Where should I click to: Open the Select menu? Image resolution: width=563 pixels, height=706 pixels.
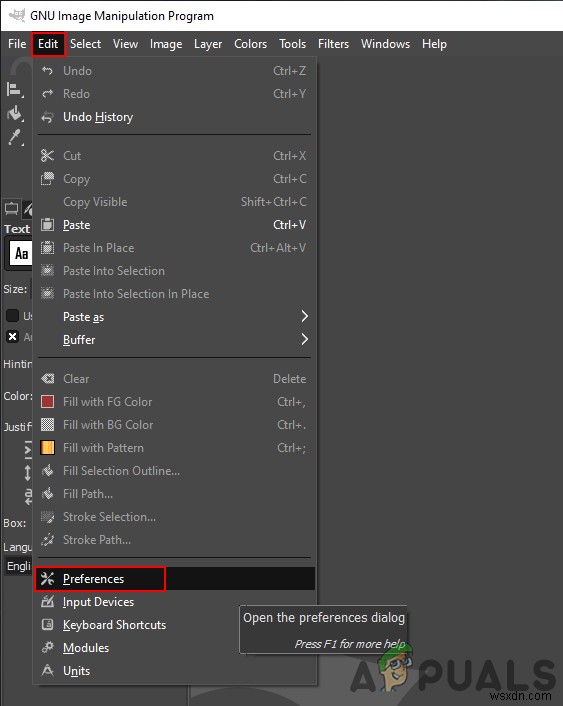point(85,44)
